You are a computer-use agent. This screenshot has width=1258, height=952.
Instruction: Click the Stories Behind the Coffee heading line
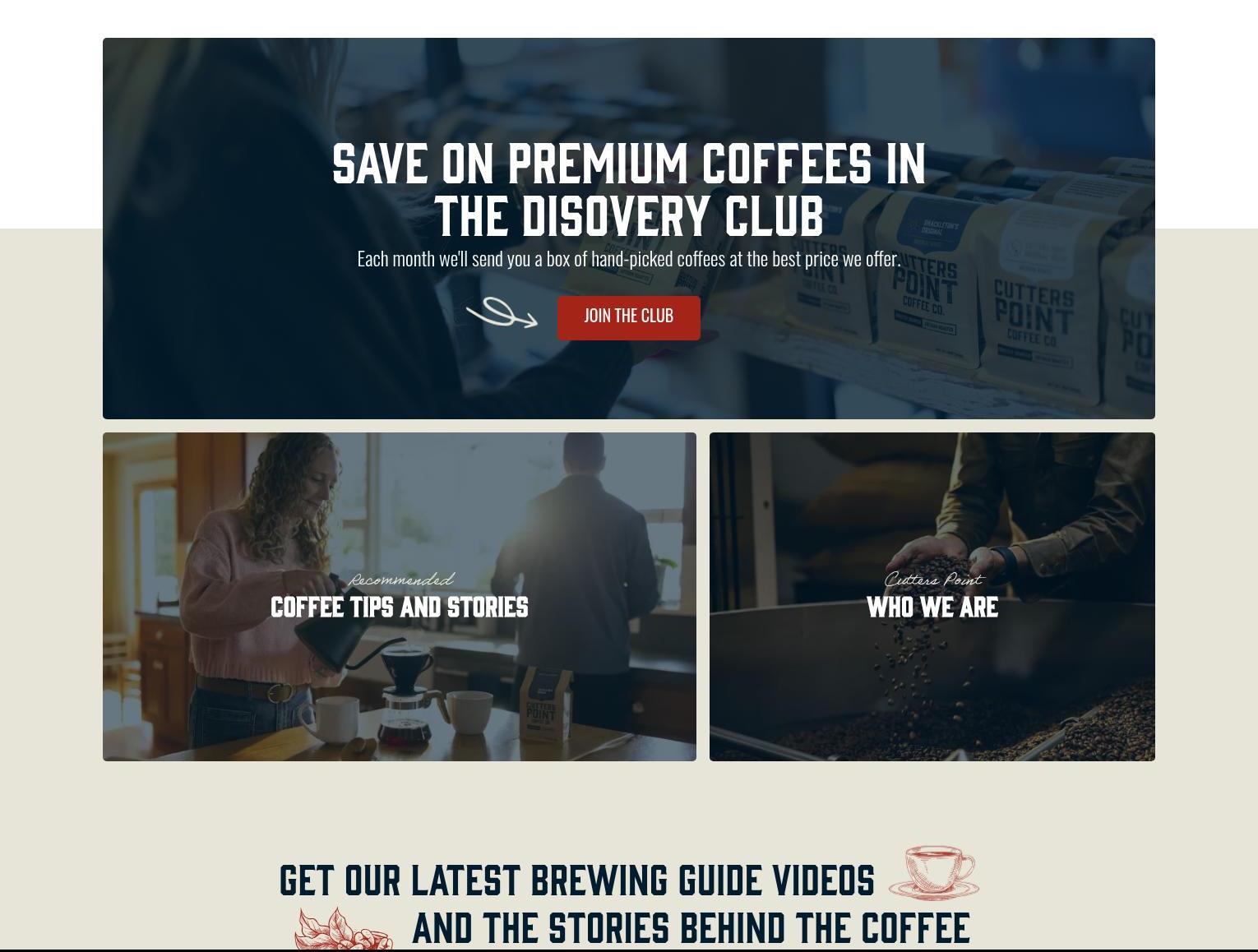pyautogui.click(x=691, y=929)
